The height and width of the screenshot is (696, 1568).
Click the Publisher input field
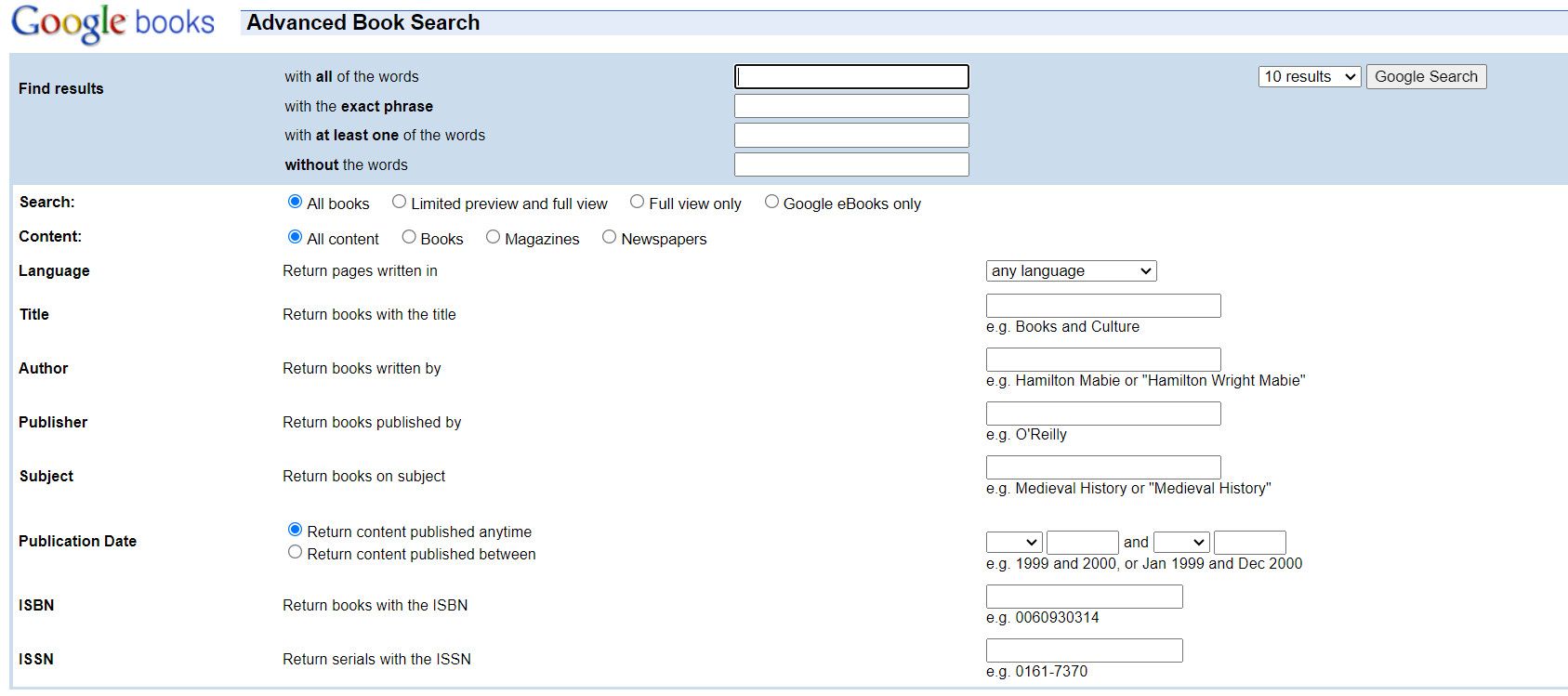coord(1103,414)
